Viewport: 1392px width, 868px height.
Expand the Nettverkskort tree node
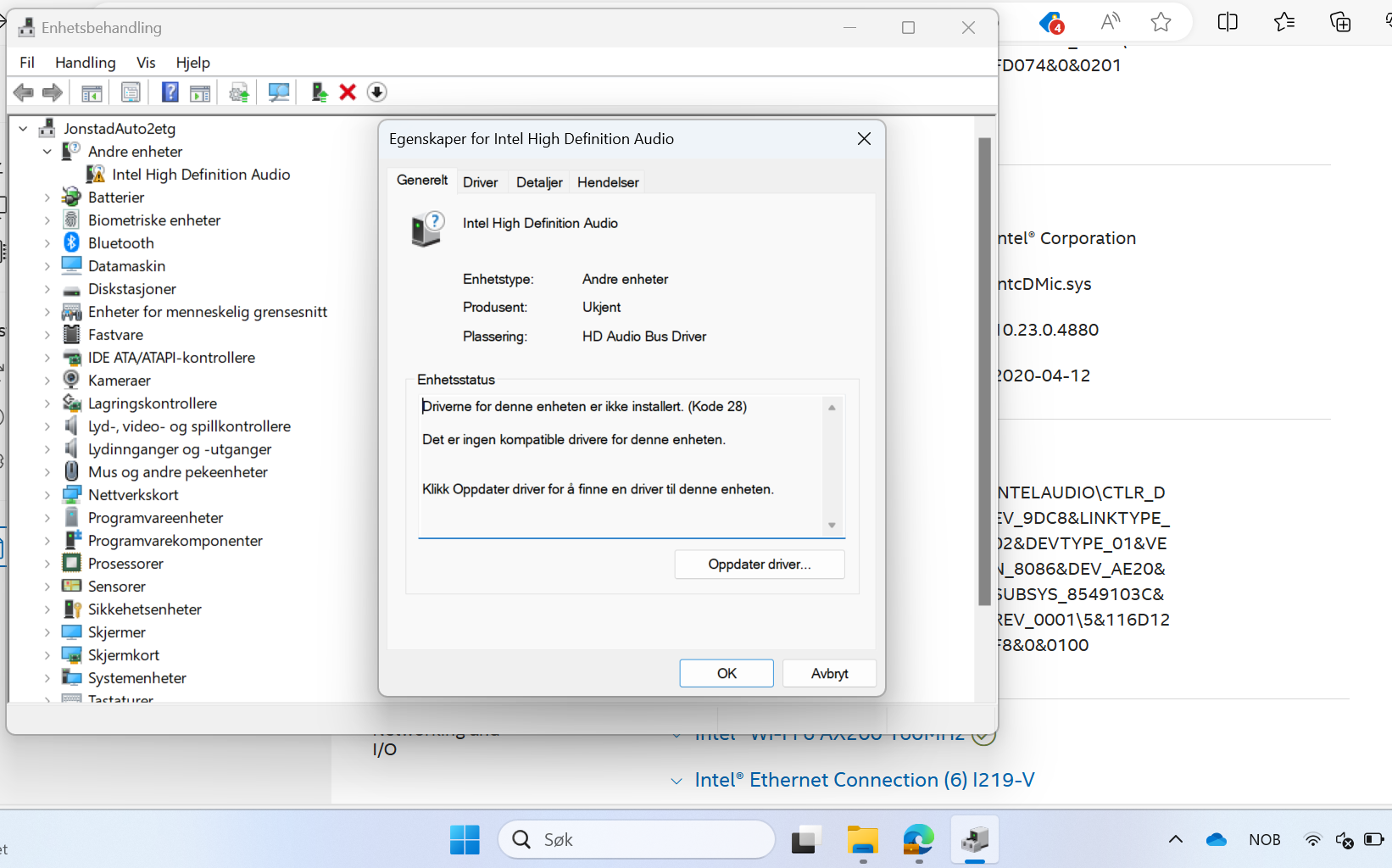48,494
